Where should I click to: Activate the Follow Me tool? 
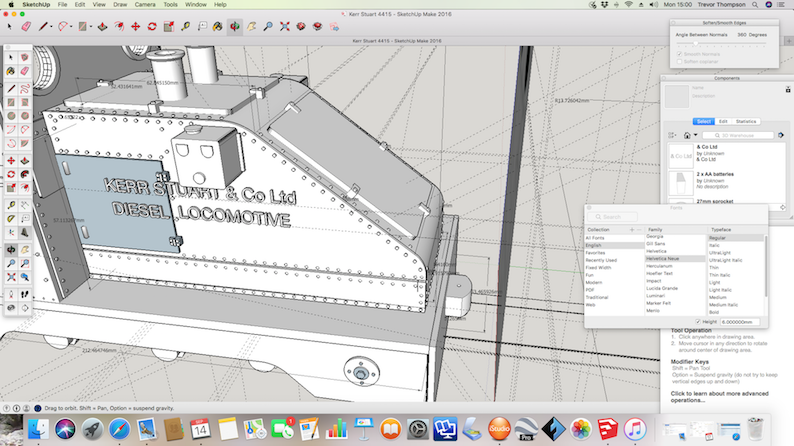coord(24,175)
